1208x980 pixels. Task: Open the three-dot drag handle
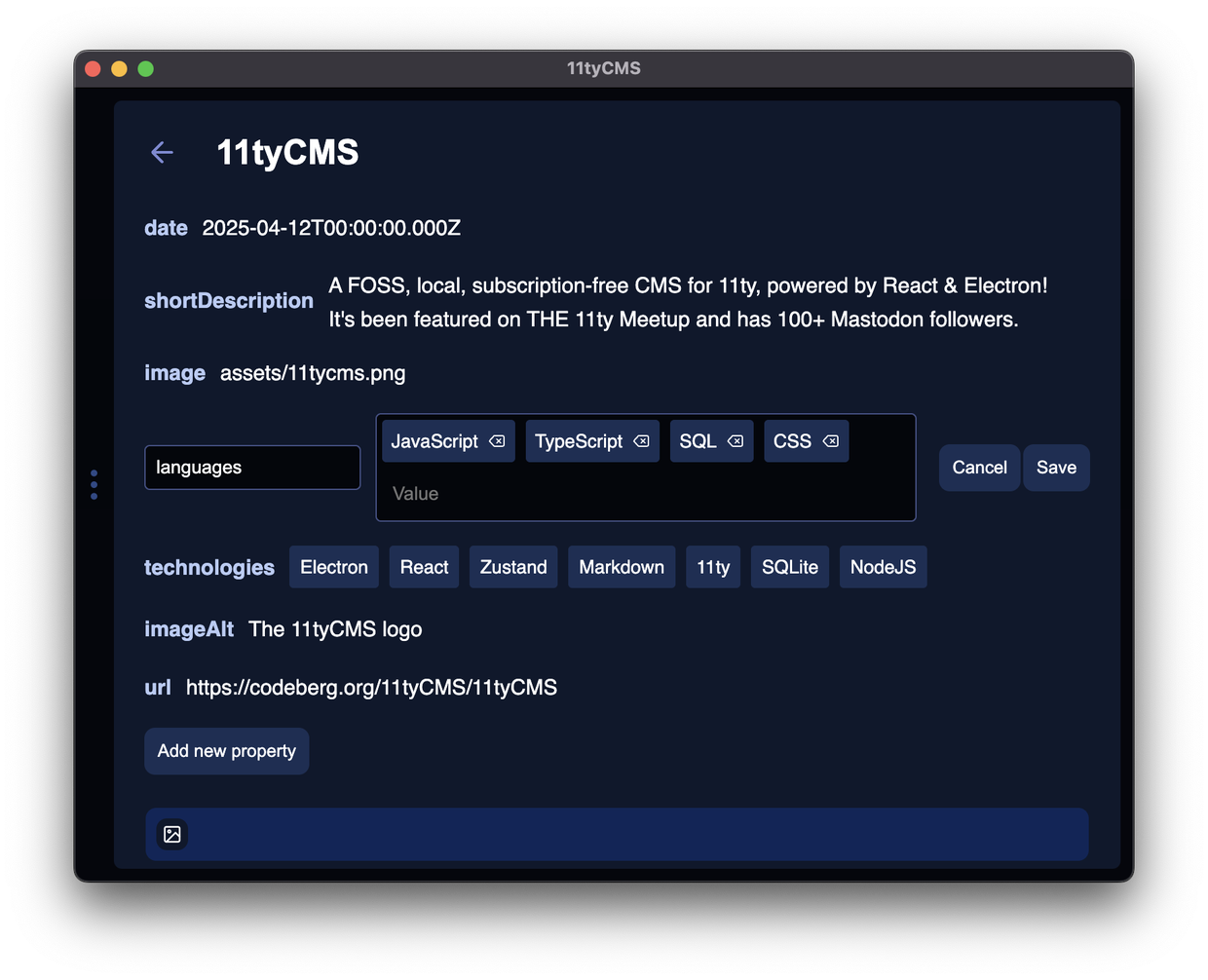94,484
